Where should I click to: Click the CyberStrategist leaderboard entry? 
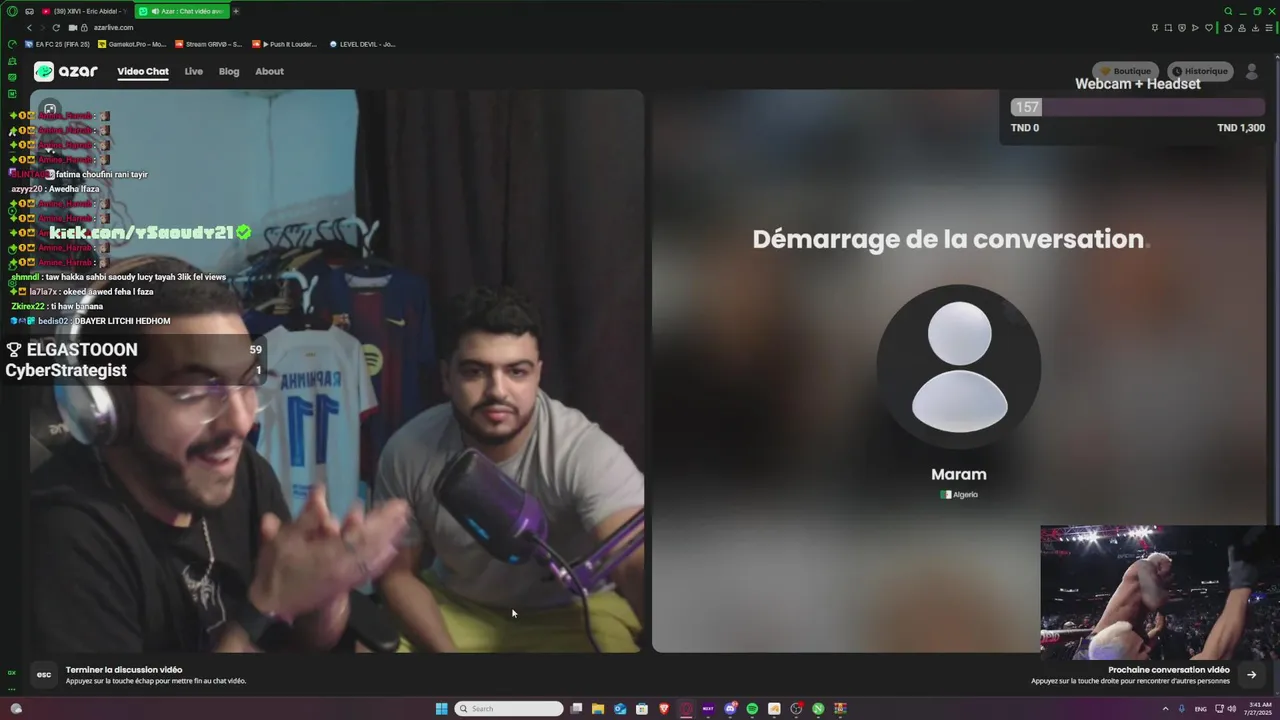point(134,370)
